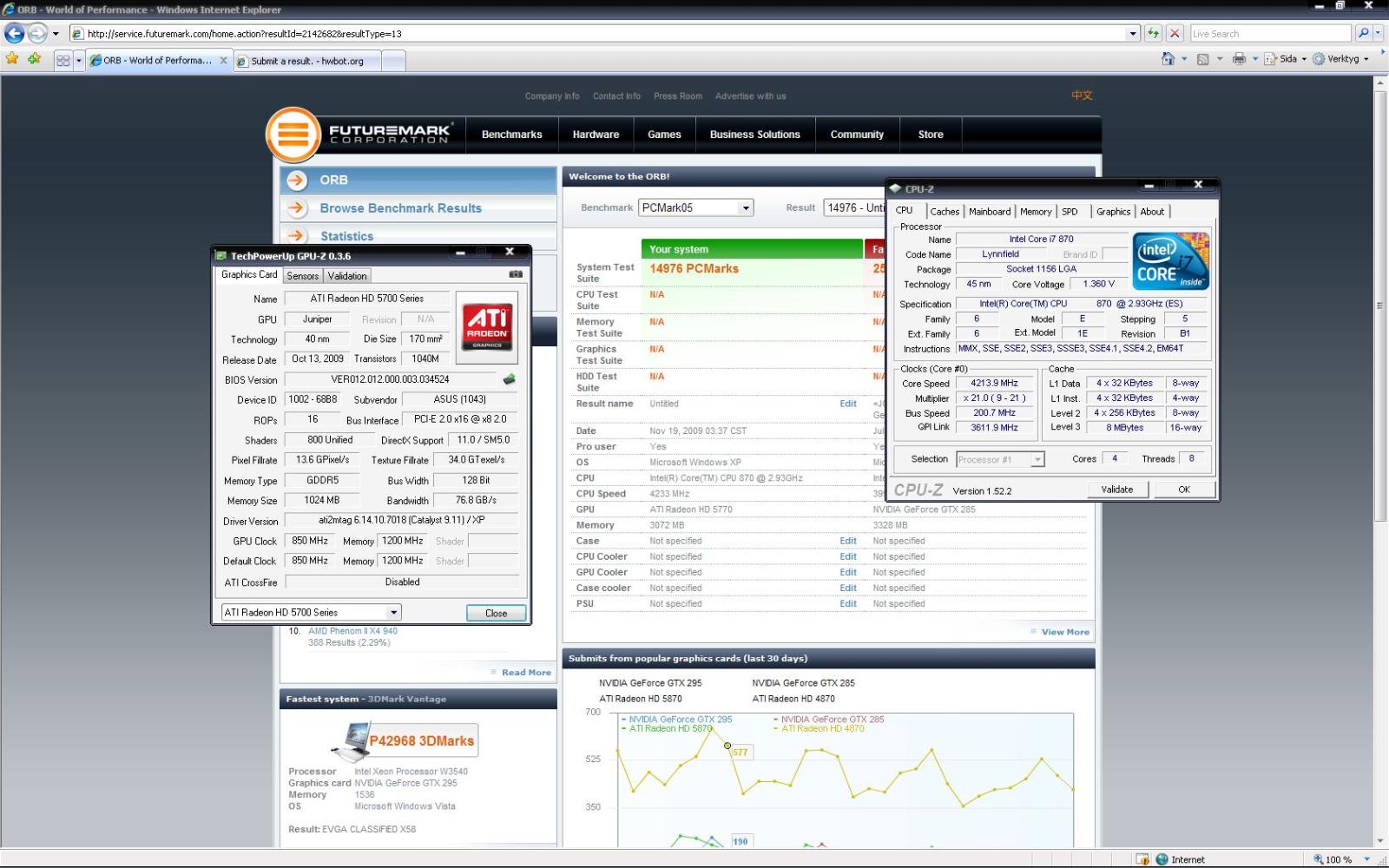Open the Quick Tabs grid icon
The width and height of the screenshot is (1389, 868).
tap(63, 61)
